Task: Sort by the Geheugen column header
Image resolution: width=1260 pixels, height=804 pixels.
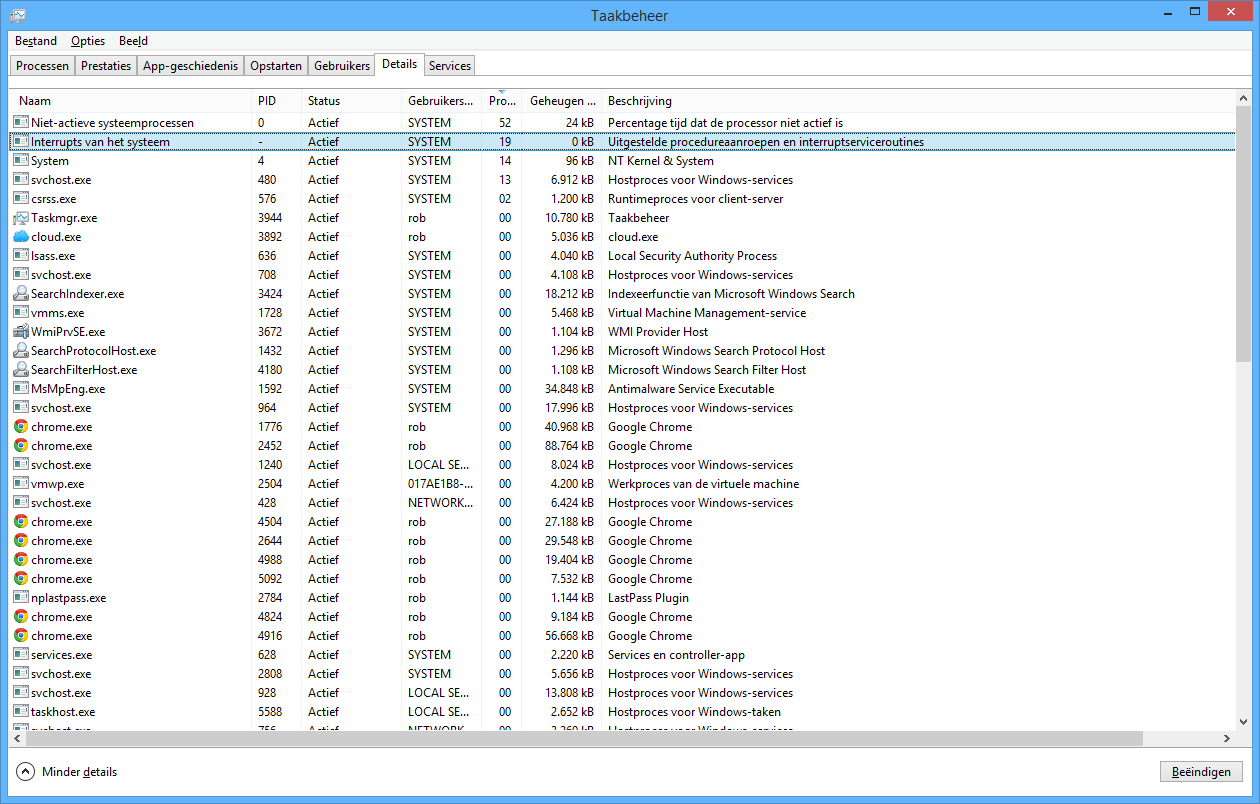Action: (562, 101)
